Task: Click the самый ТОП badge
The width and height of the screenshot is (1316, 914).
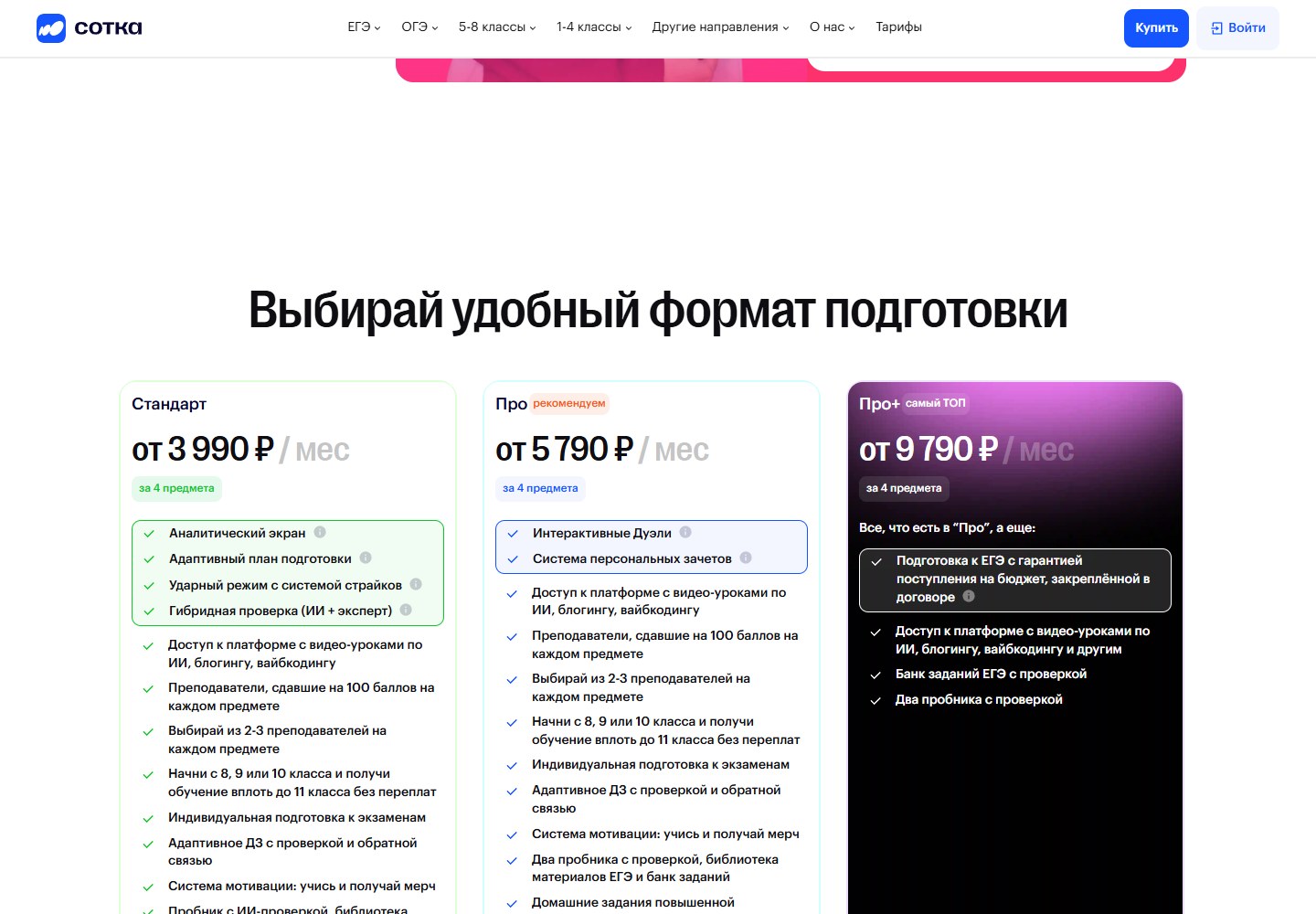Action: pyautogui.click(x=935, y=403)
